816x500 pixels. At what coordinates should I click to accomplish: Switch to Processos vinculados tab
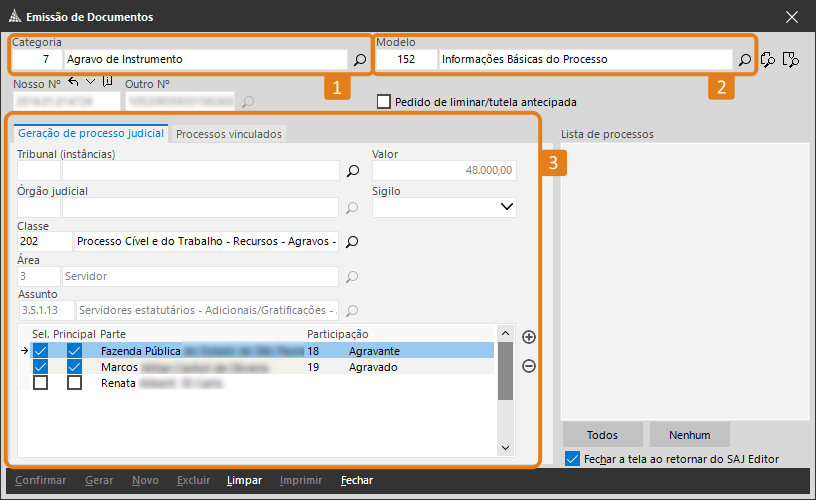(229, 134)
